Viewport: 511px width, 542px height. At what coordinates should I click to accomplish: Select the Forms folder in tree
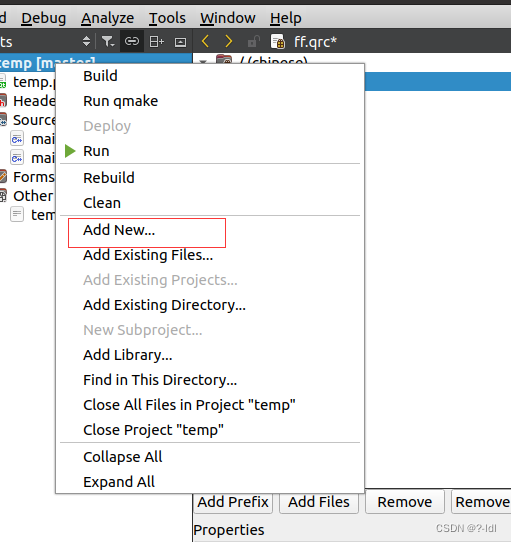28,177
